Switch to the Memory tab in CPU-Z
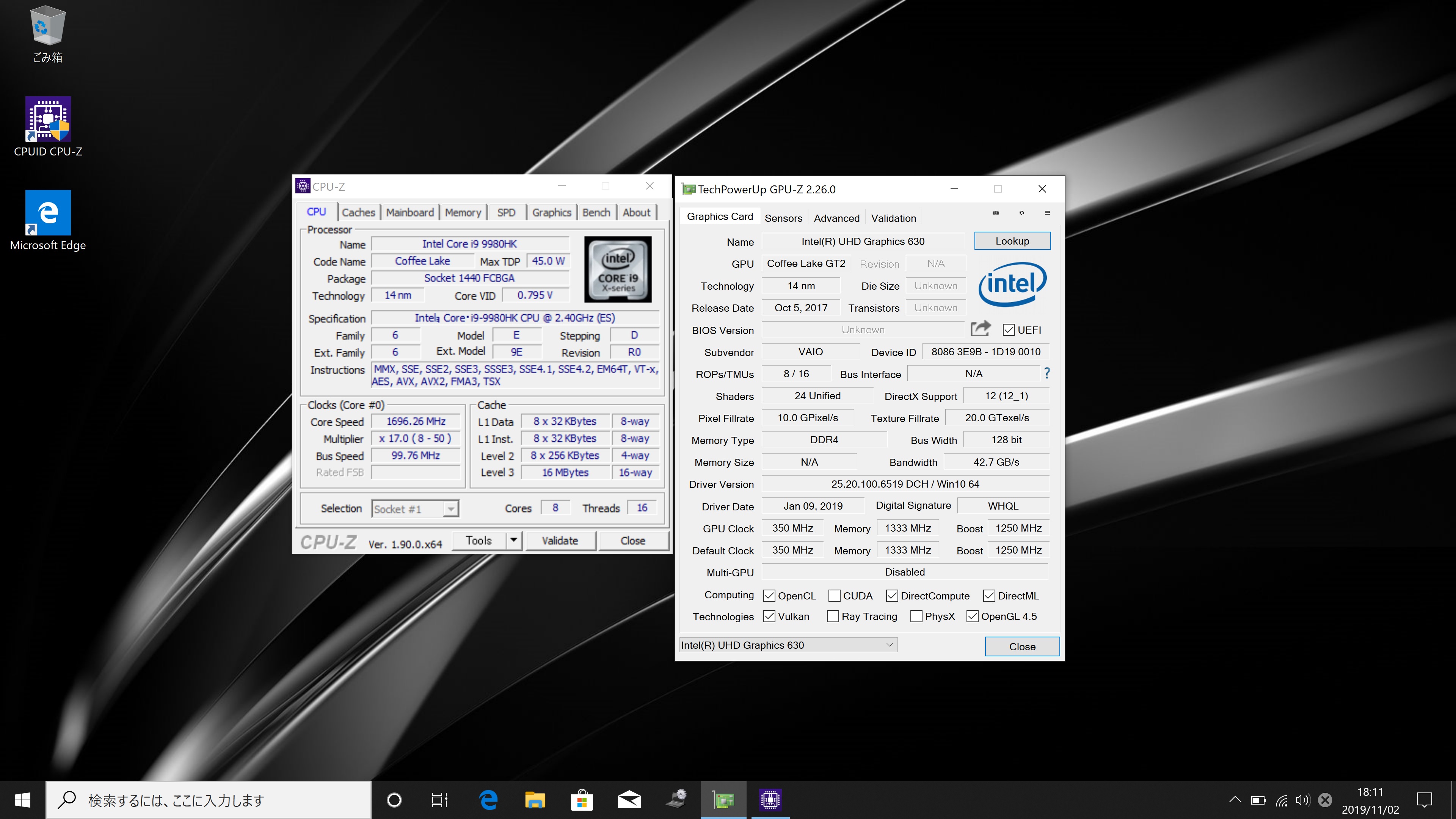 tap(463, 212)
